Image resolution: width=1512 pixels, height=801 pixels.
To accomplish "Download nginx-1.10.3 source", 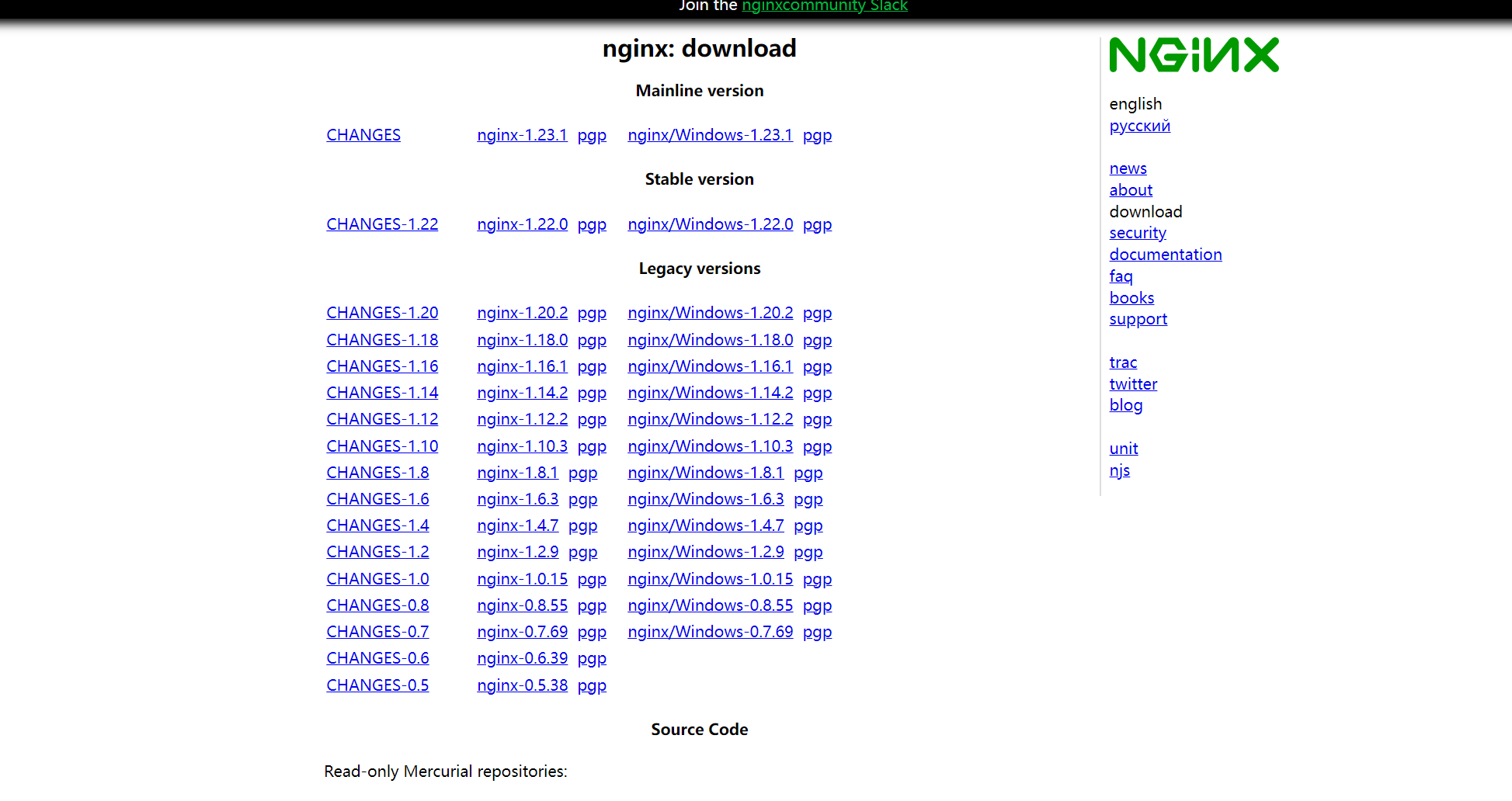I will point(522,446).
